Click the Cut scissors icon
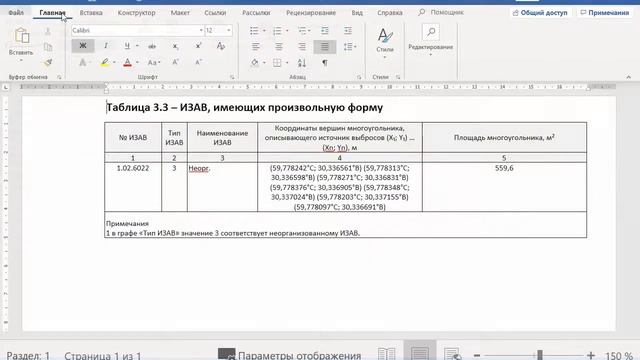The width and height of the screenshot is (640, 360). click(x=48, y=32)
